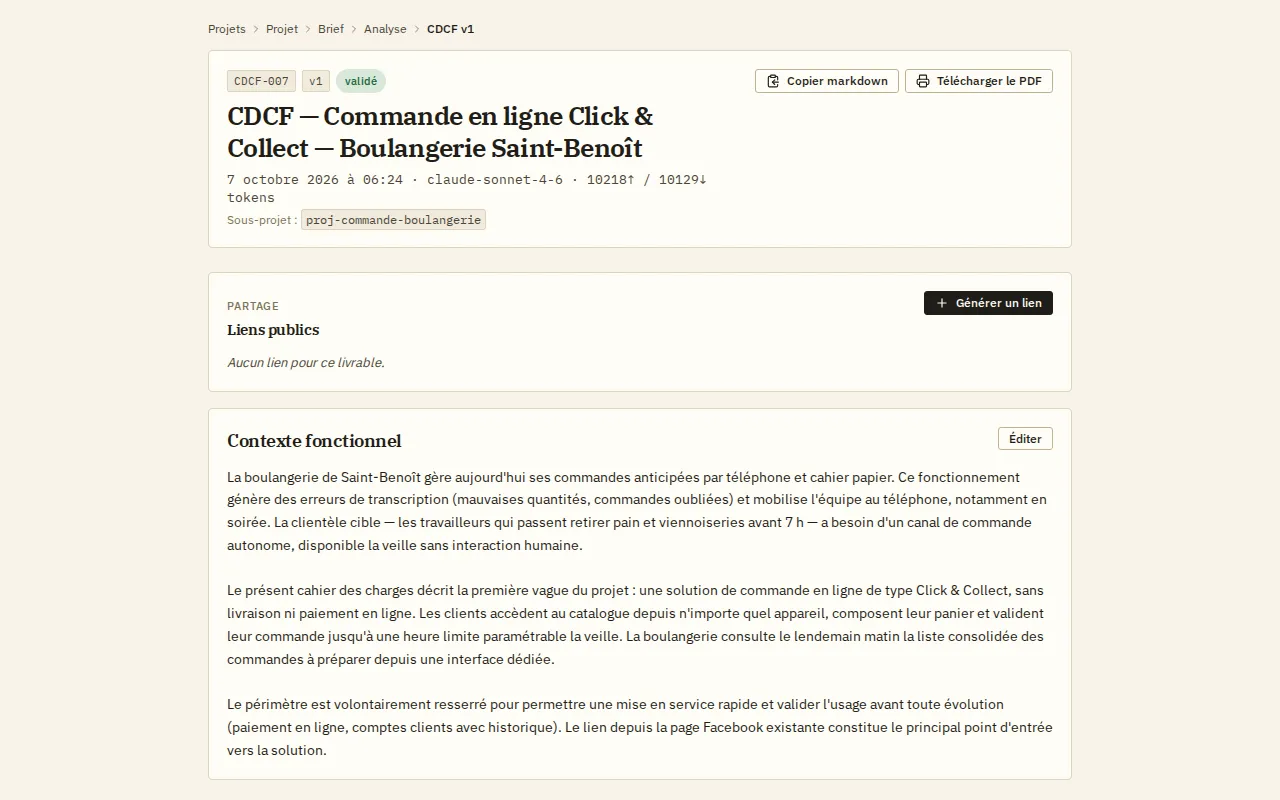Click the date 7 octobre 2026 metadata line
Image resolution: width=1280 pixels, height=800 pixels.
click(467, 189)
